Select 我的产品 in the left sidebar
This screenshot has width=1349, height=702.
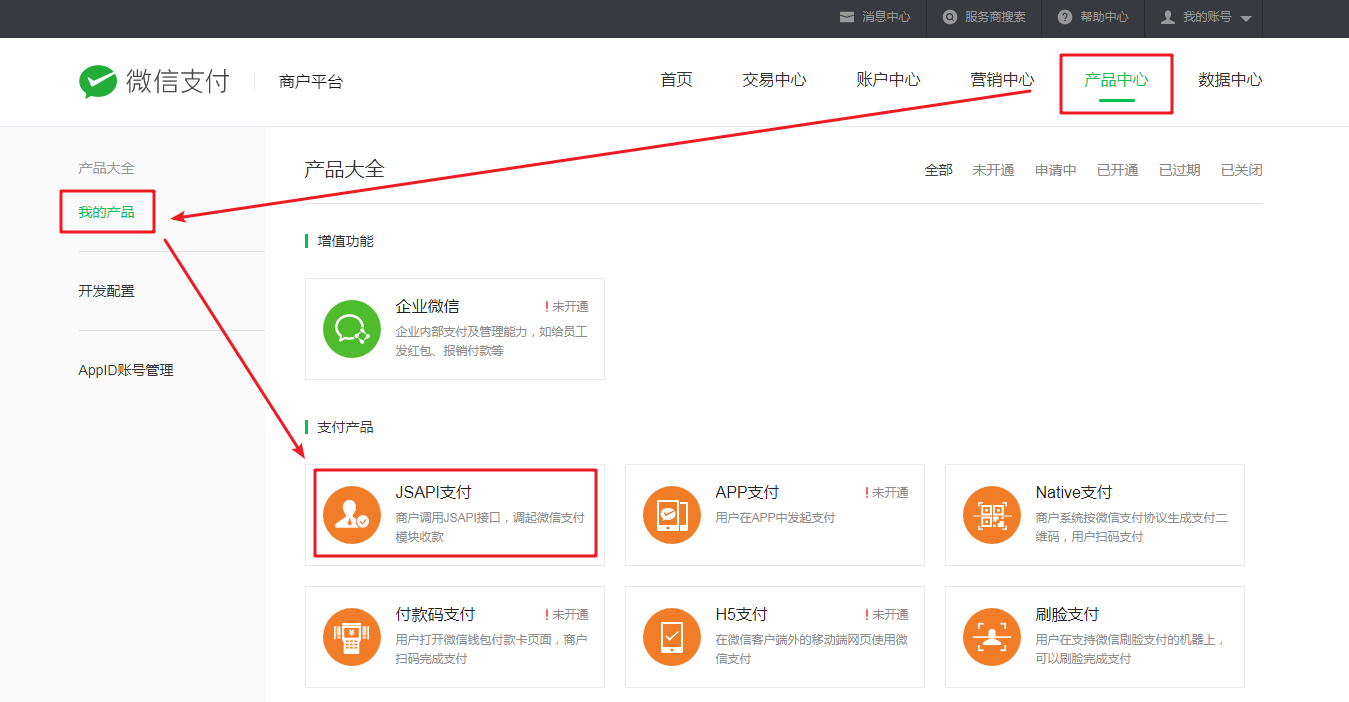point(106,212)
